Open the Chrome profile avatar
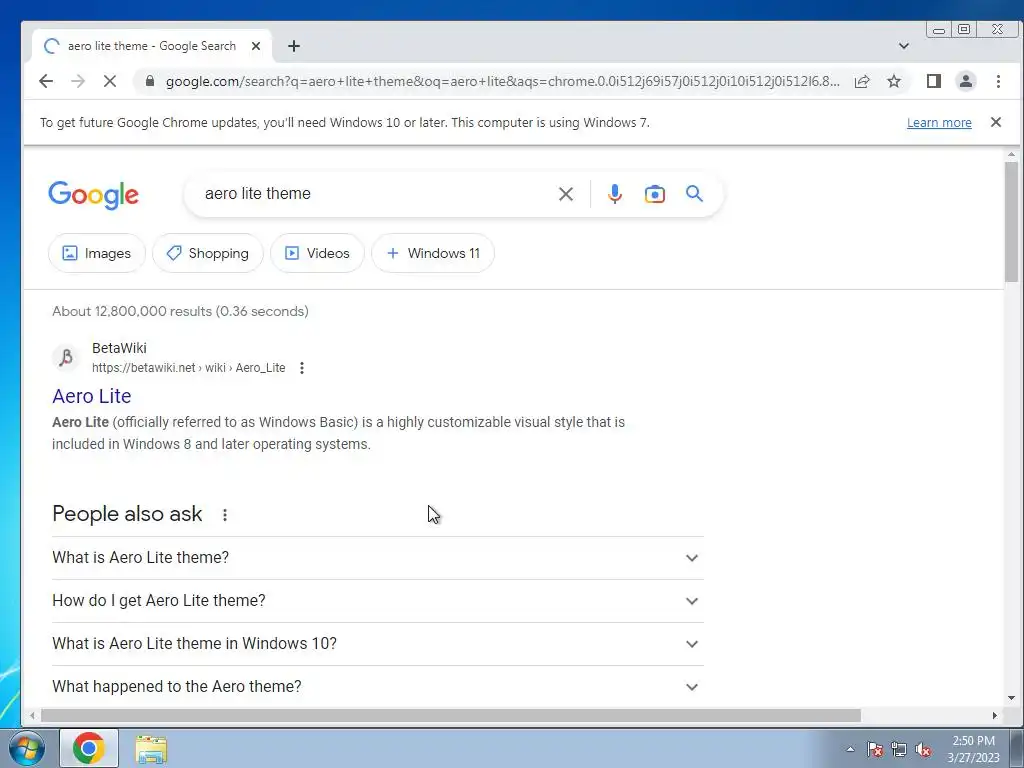The image size is (1024, 768). (x=966, y=81)
